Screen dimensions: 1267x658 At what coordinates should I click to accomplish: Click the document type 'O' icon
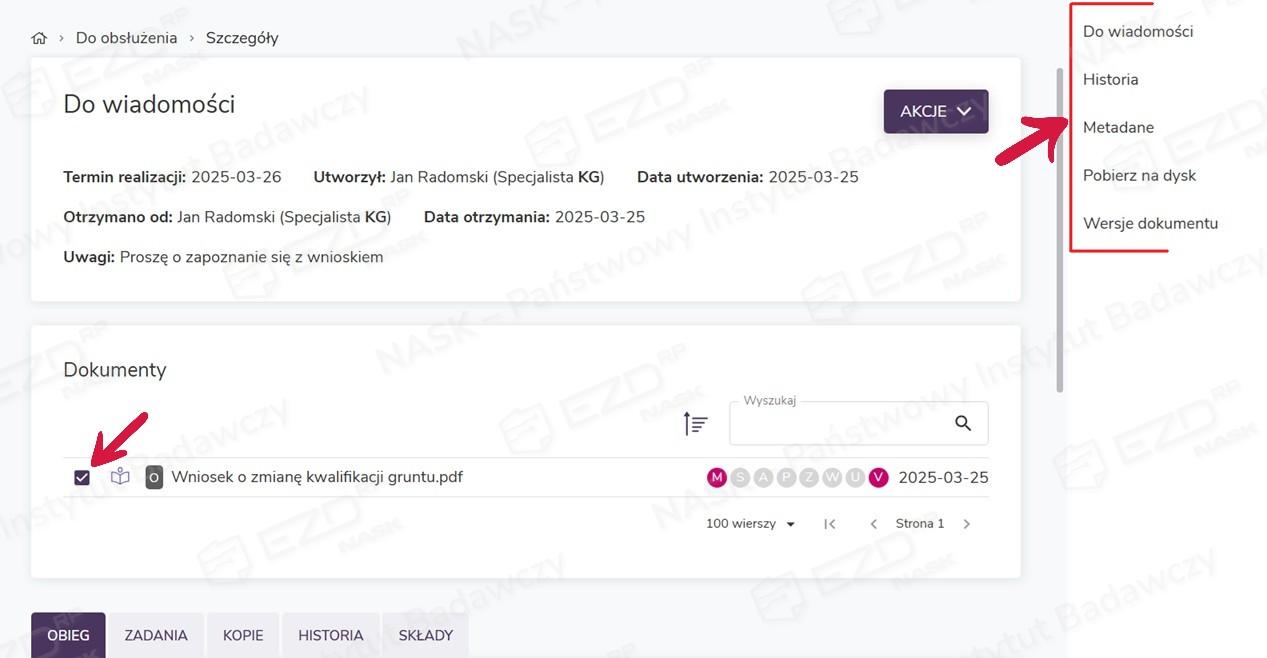pos(154,477)
